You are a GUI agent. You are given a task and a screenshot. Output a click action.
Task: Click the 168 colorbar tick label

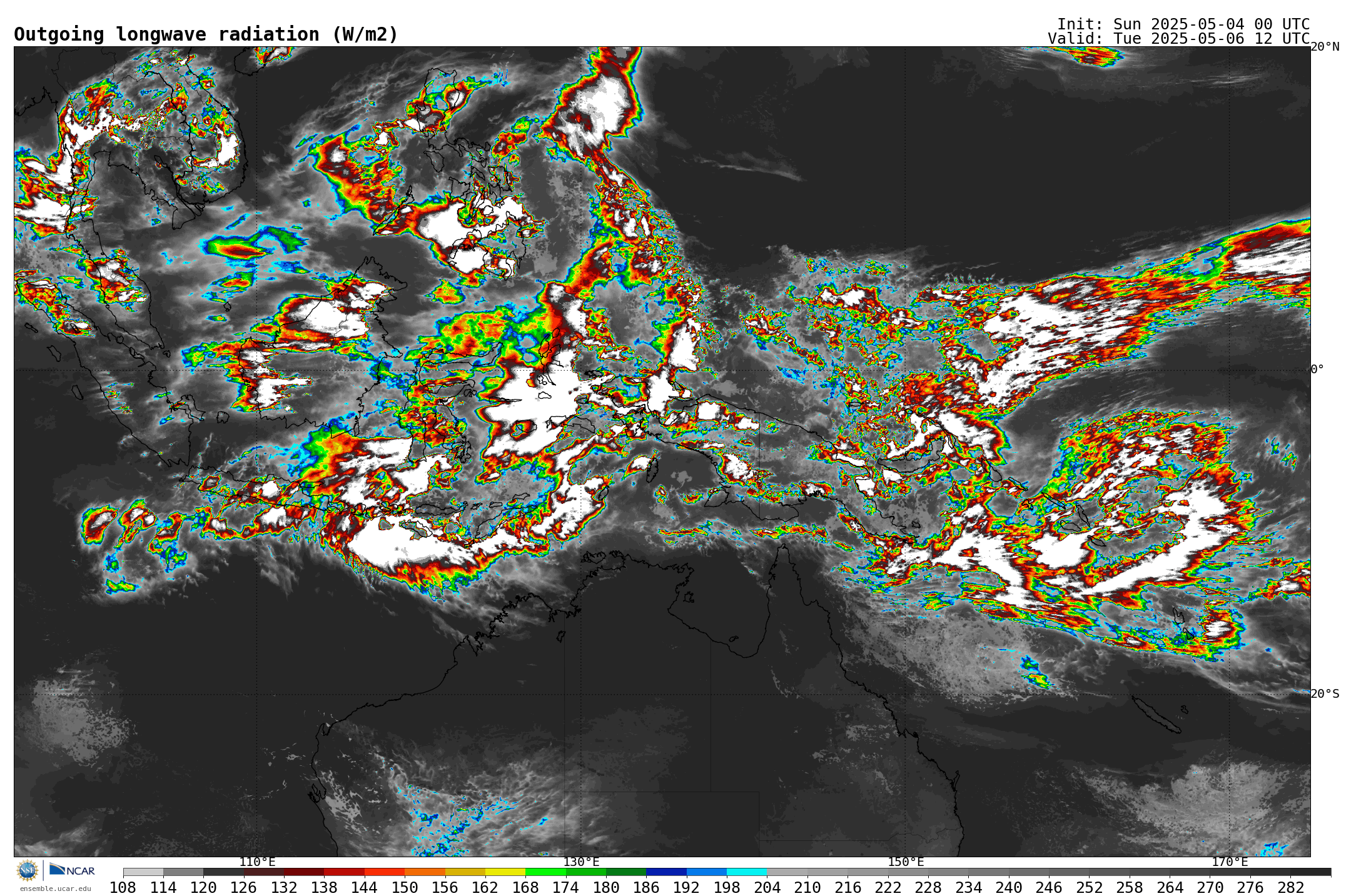click(x=525, y=887)
